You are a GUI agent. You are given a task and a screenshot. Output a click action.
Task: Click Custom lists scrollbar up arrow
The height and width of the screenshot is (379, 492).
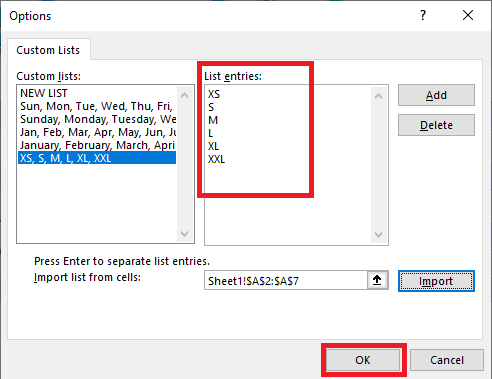(x=185, y=95)
